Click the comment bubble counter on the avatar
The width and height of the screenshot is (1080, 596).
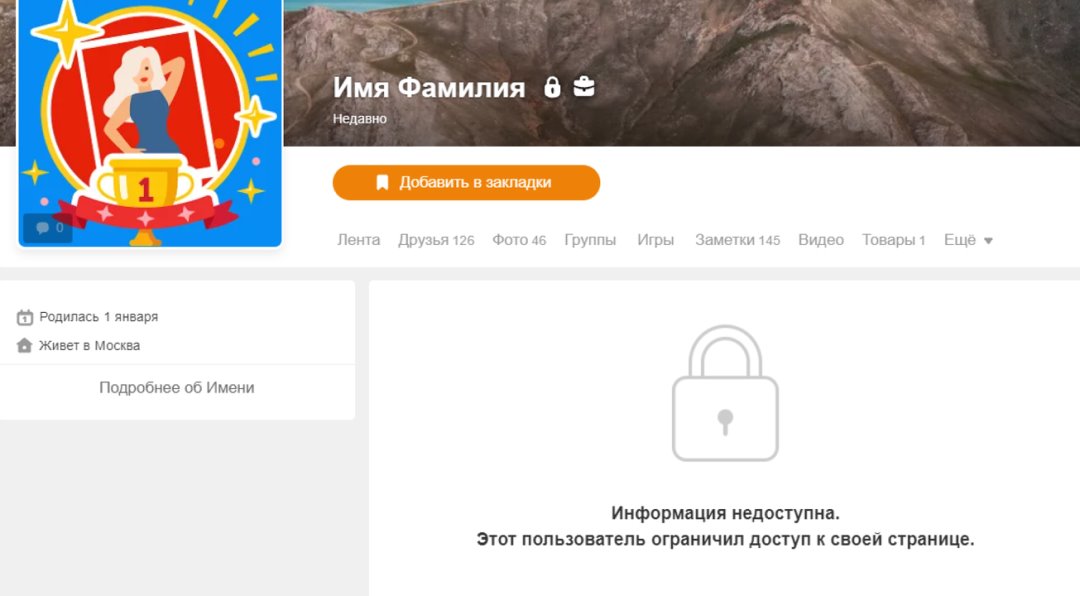(x=48, y=228)
